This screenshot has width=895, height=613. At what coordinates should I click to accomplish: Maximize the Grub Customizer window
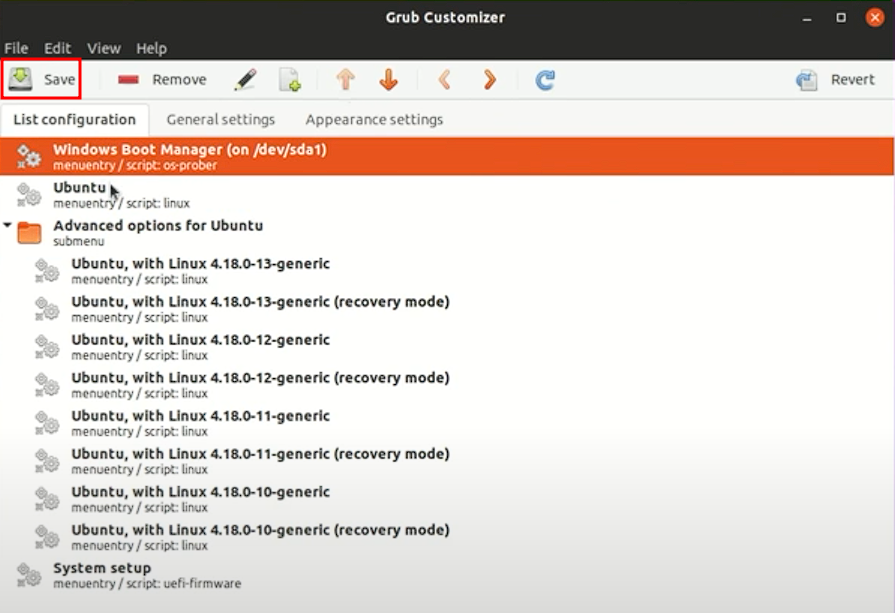(841, 18)
